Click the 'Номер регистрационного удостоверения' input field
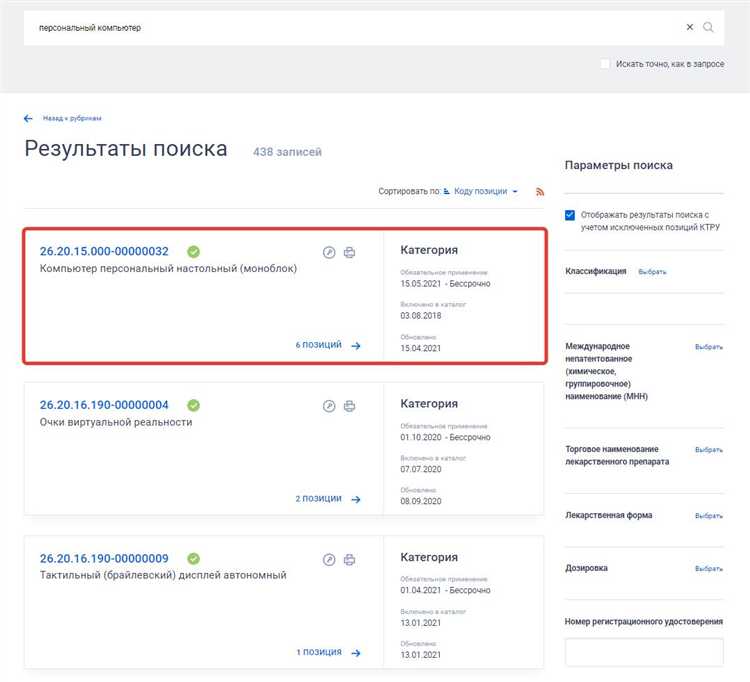Viewport: 750px width, 682px height. tap(644, 652)
